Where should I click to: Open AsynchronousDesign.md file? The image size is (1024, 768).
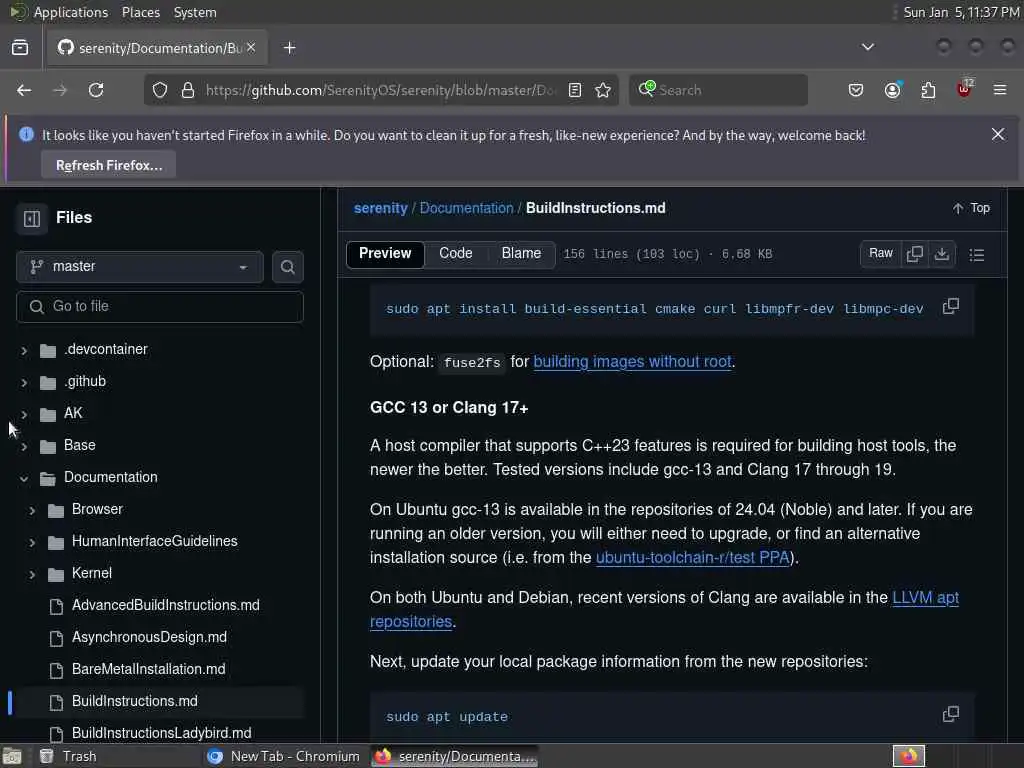(x=149, y=637)
